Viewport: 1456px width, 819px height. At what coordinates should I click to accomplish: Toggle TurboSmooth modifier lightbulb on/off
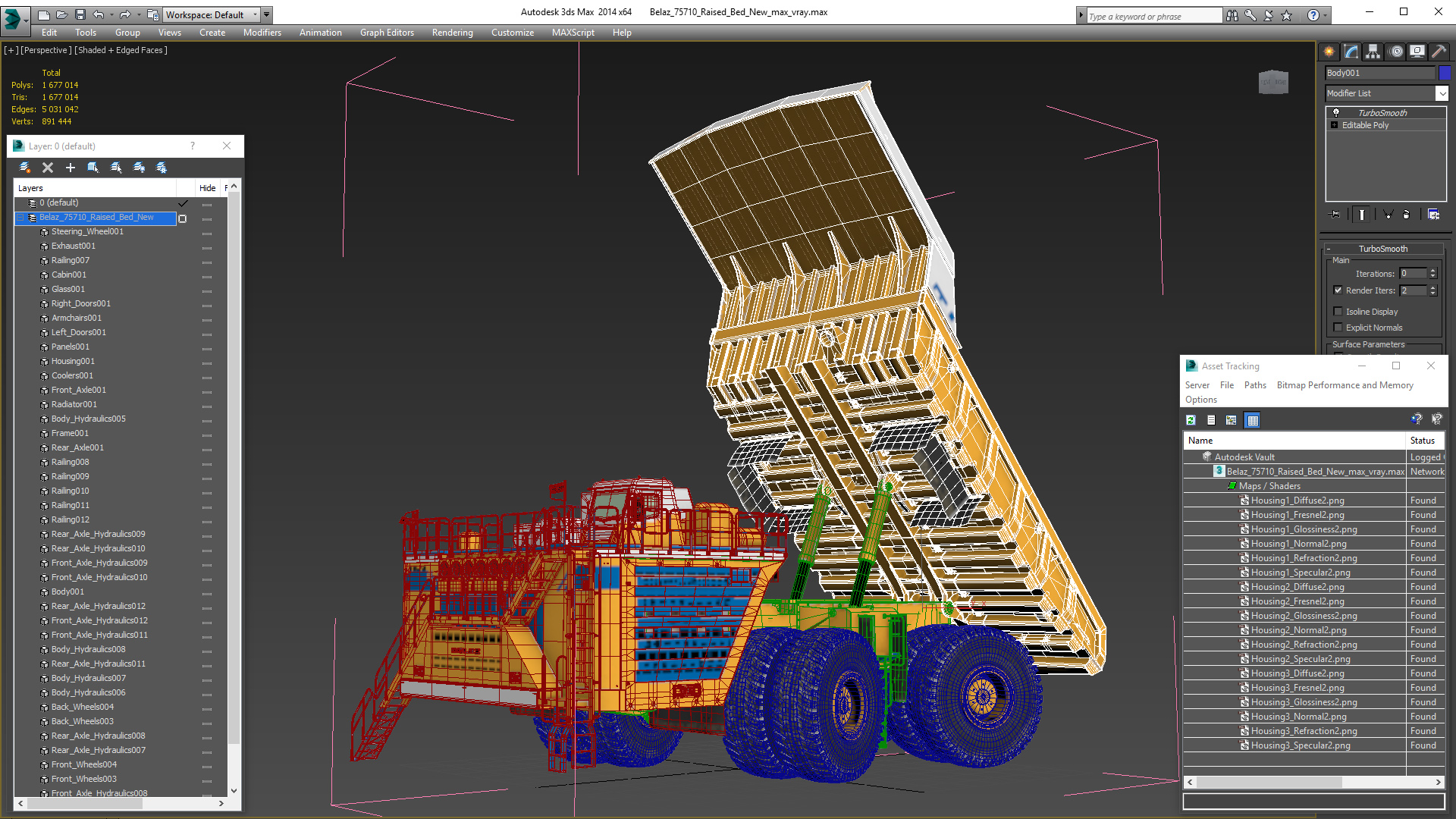coord(1336,112)
